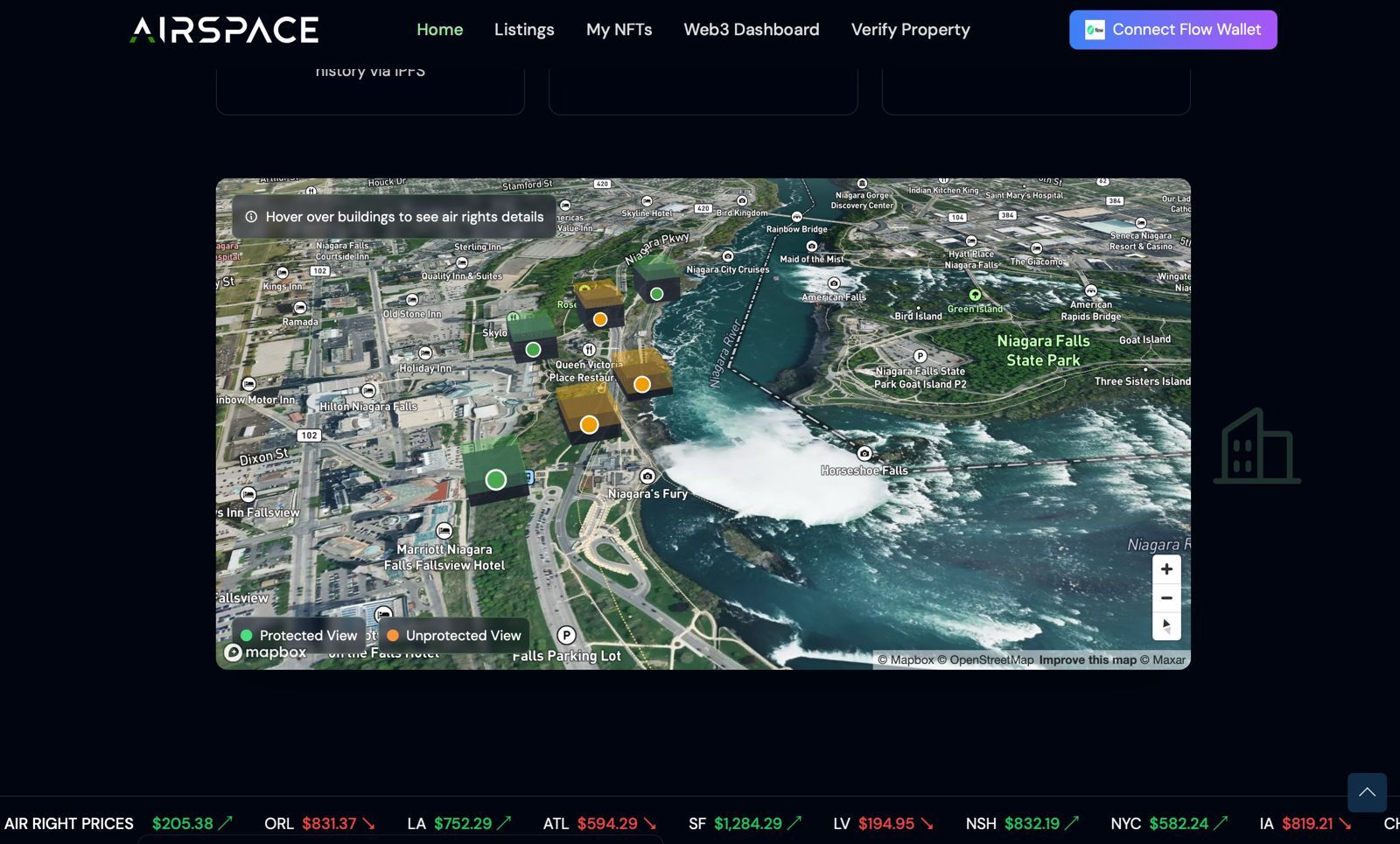Screen dimensions: 1400x844
Task: Click the Maid of the Mist marker
Action: click(812, 247)
